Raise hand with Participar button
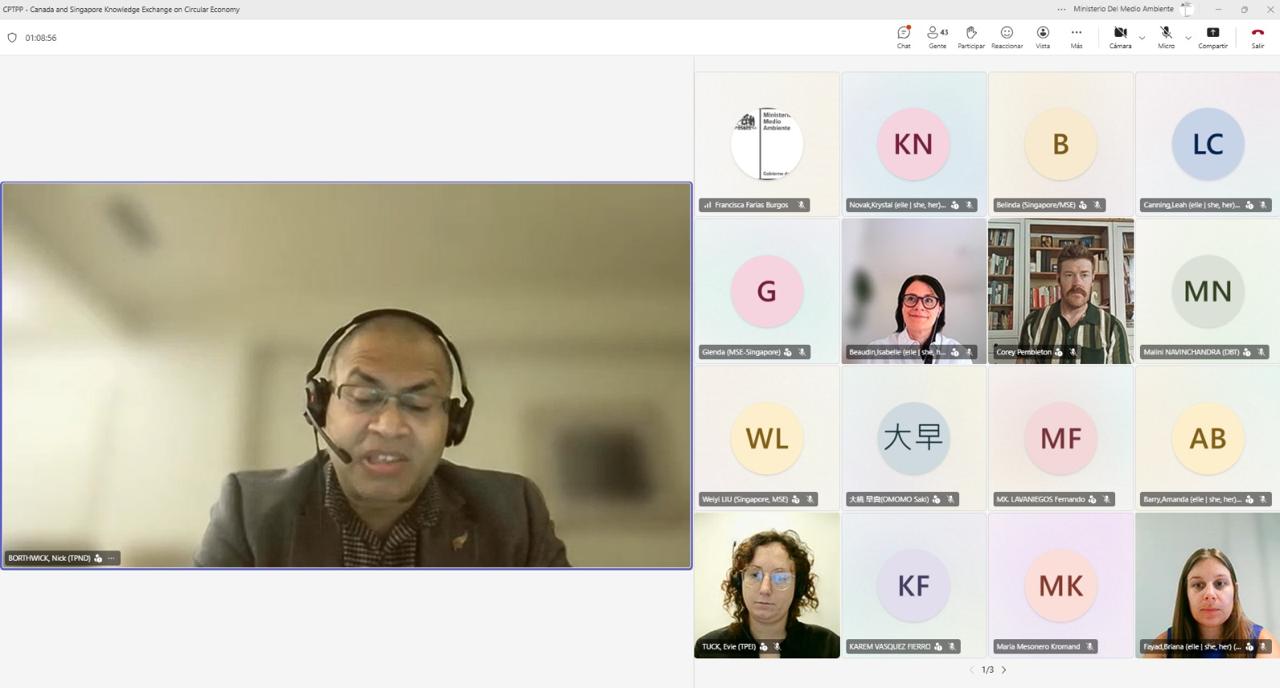The height and width of the screenshot is (688, 1280). [x=971, y=37]
